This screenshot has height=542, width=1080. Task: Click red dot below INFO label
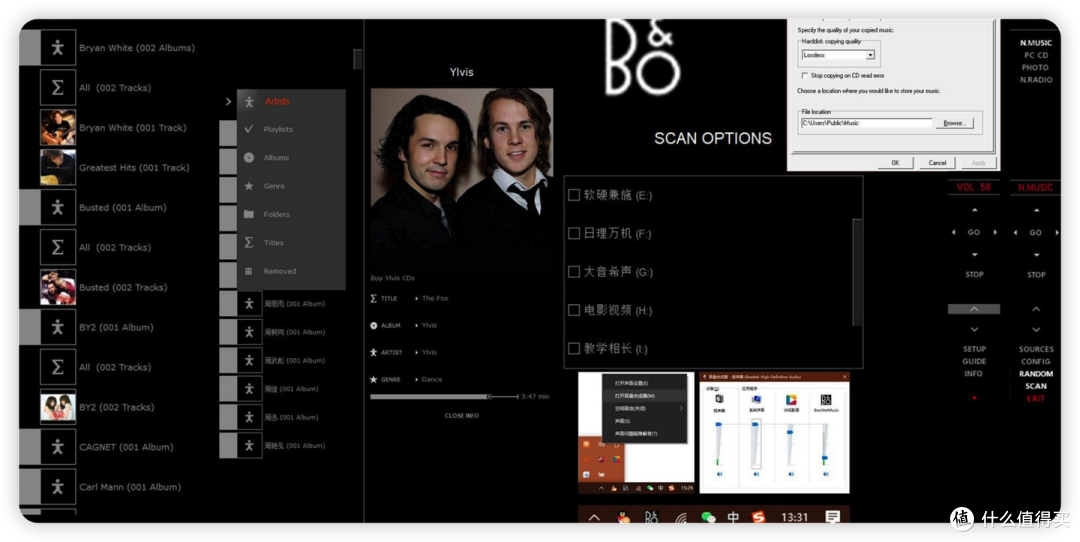(x=974, y=398)
